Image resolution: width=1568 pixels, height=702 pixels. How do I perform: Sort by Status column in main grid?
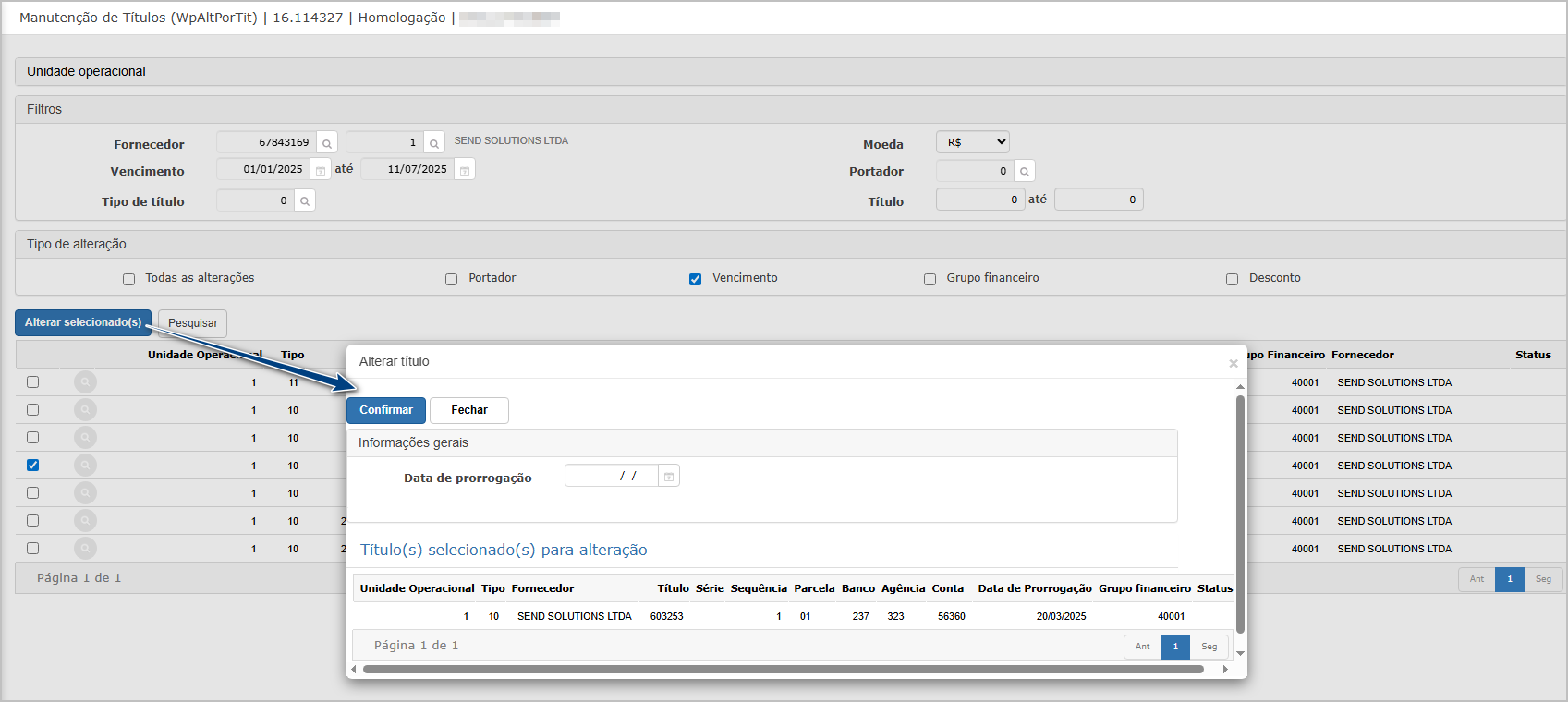point(1533,355)
